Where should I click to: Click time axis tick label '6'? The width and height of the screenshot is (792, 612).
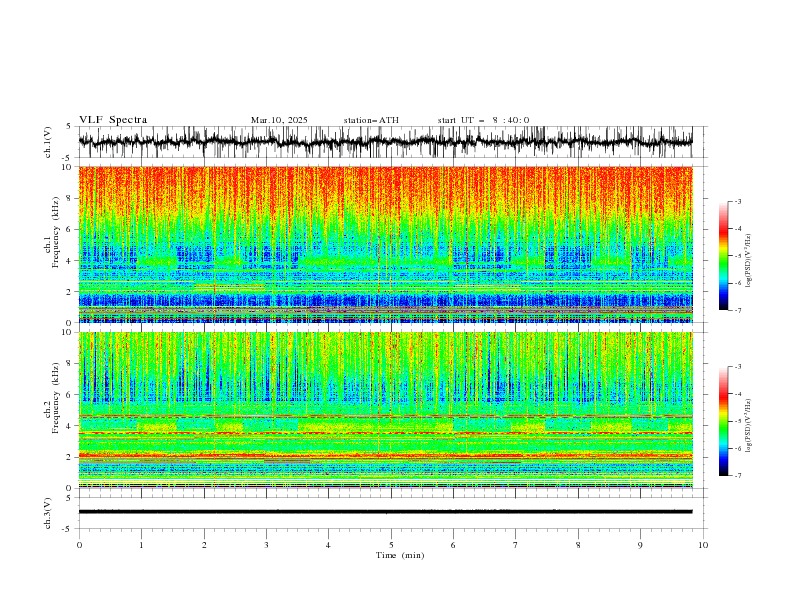tap(453, 545)
